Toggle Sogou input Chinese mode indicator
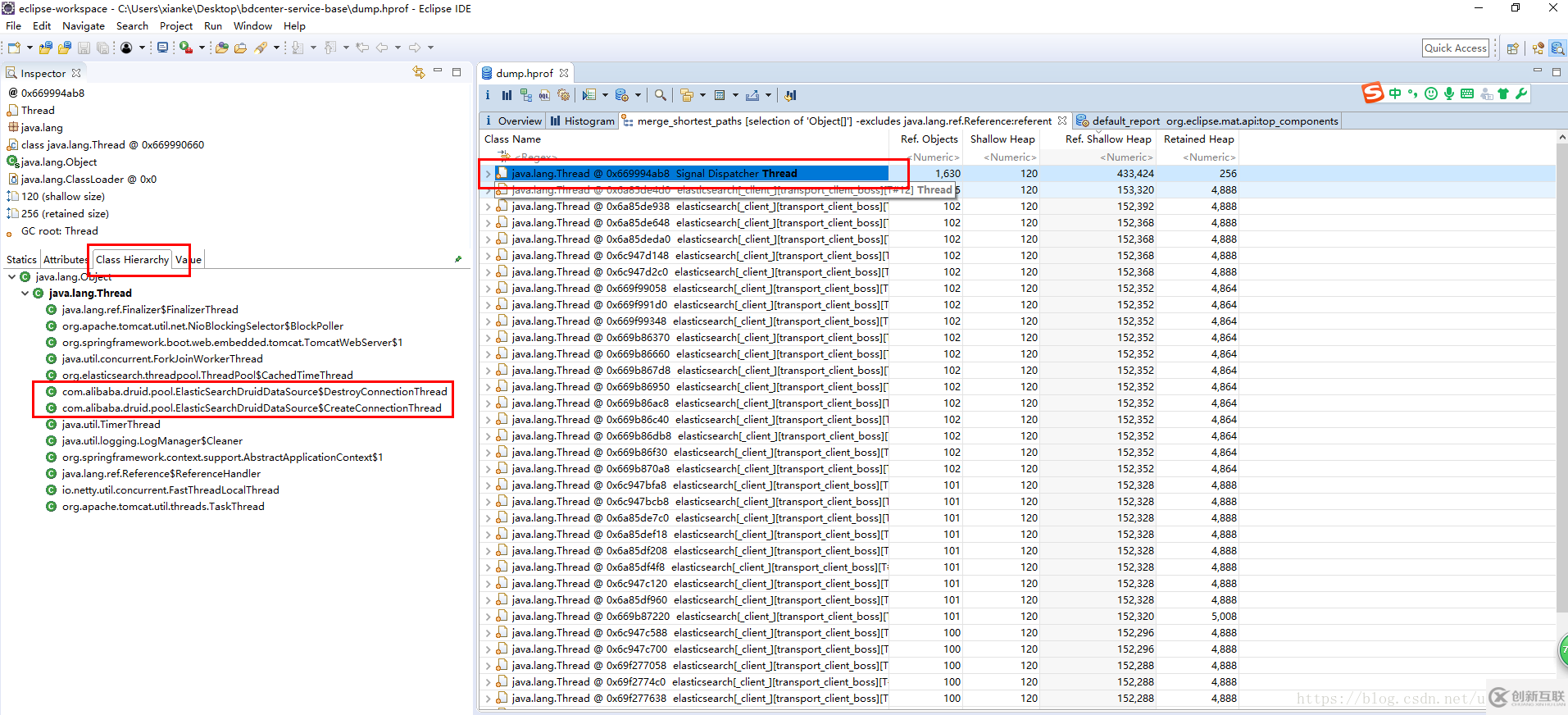Image resolution: width=1568 pixels, height=715 pixels. click(x=1395, y=93)
